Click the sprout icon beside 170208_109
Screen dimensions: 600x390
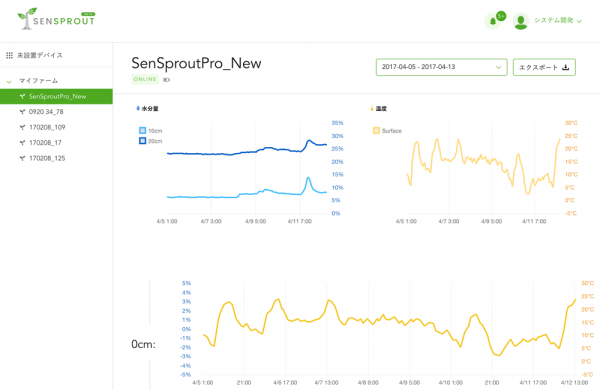pos(22,127)
